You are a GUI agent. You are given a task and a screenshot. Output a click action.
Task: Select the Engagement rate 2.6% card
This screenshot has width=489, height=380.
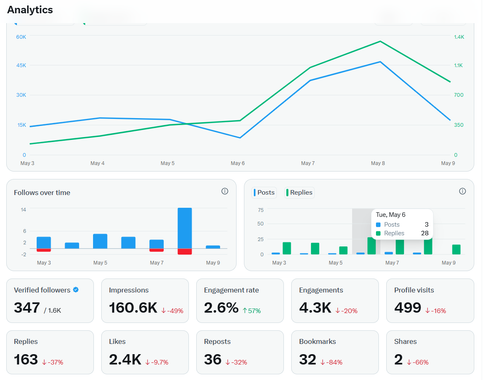[x=240, y=301]
